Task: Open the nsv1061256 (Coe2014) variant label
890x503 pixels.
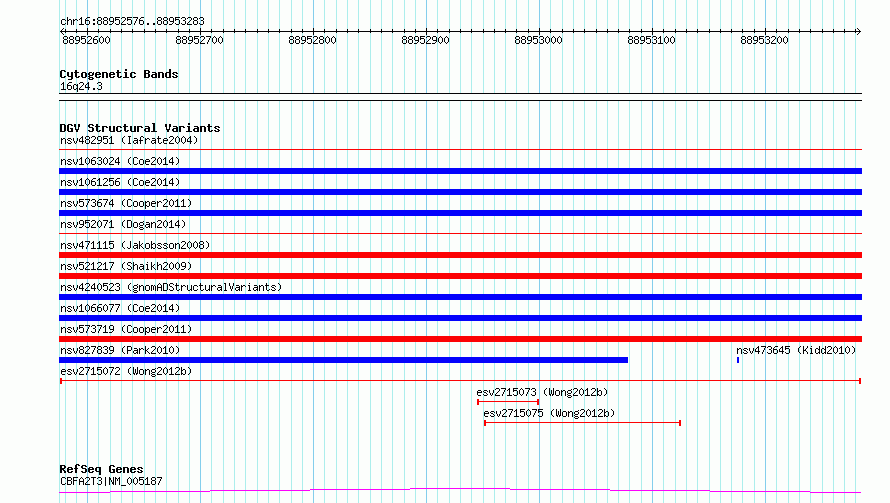Action: click(120, 182)
